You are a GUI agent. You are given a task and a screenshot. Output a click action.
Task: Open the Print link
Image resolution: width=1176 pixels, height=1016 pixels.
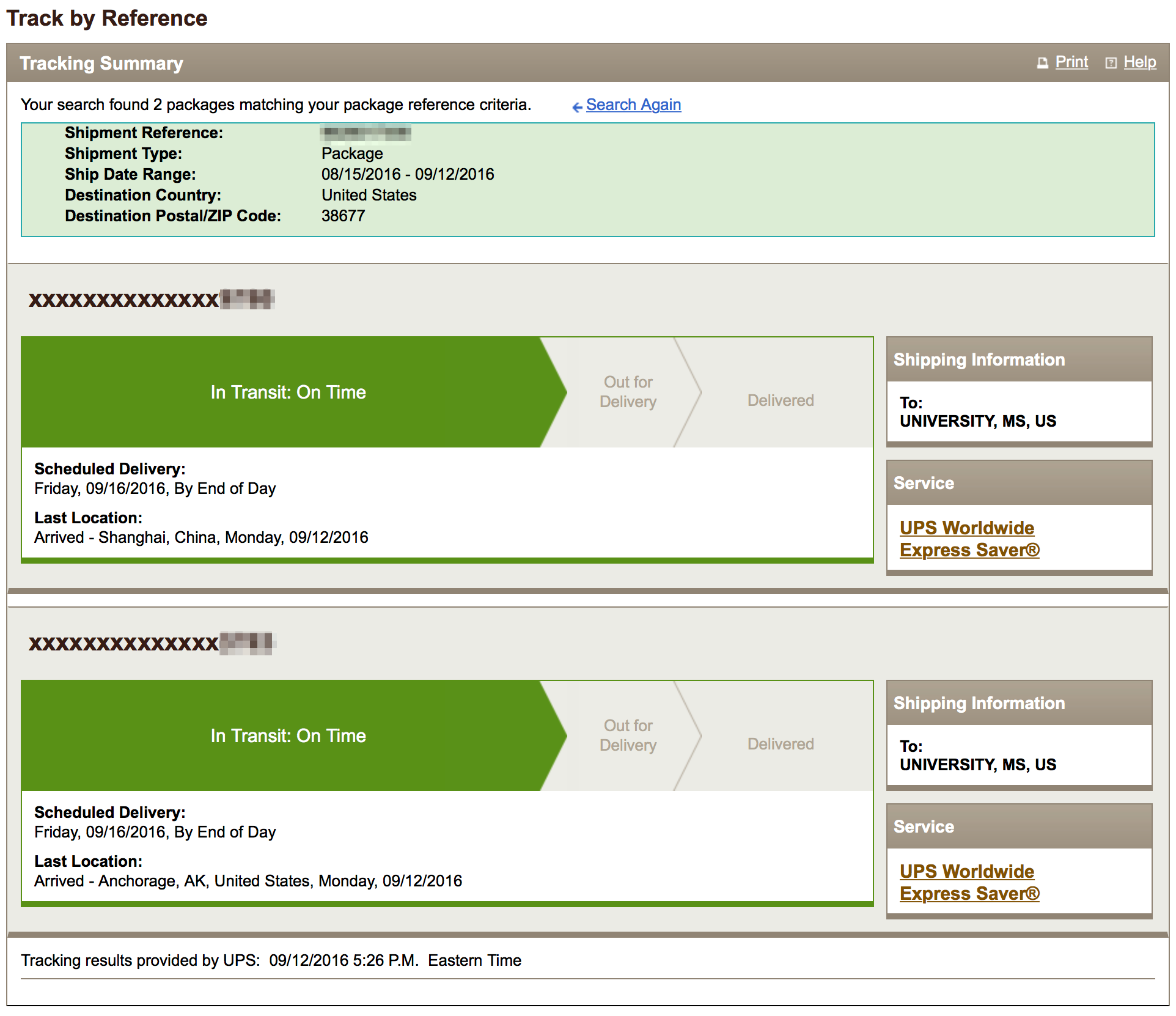point(1071,62)
